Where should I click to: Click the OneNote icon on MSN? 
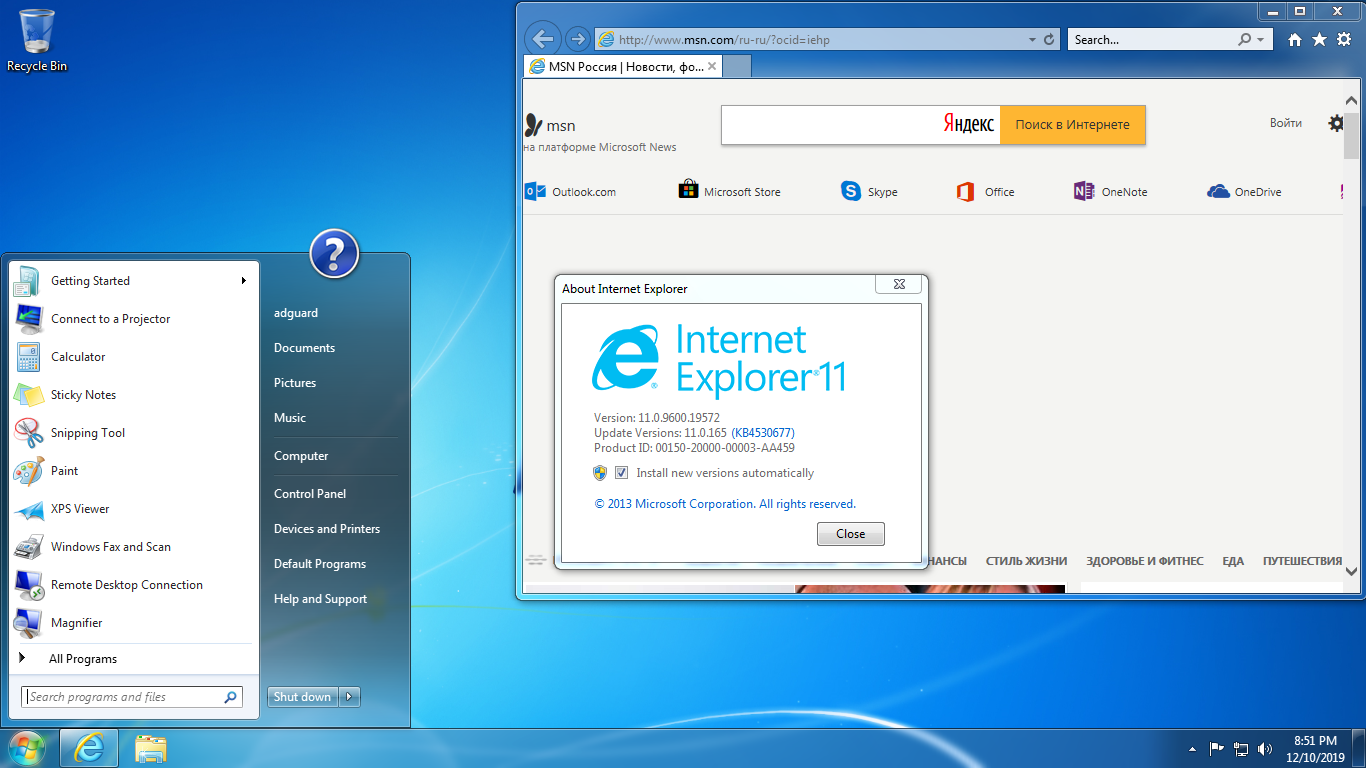pyautogui.click(x=1083, y=191)
